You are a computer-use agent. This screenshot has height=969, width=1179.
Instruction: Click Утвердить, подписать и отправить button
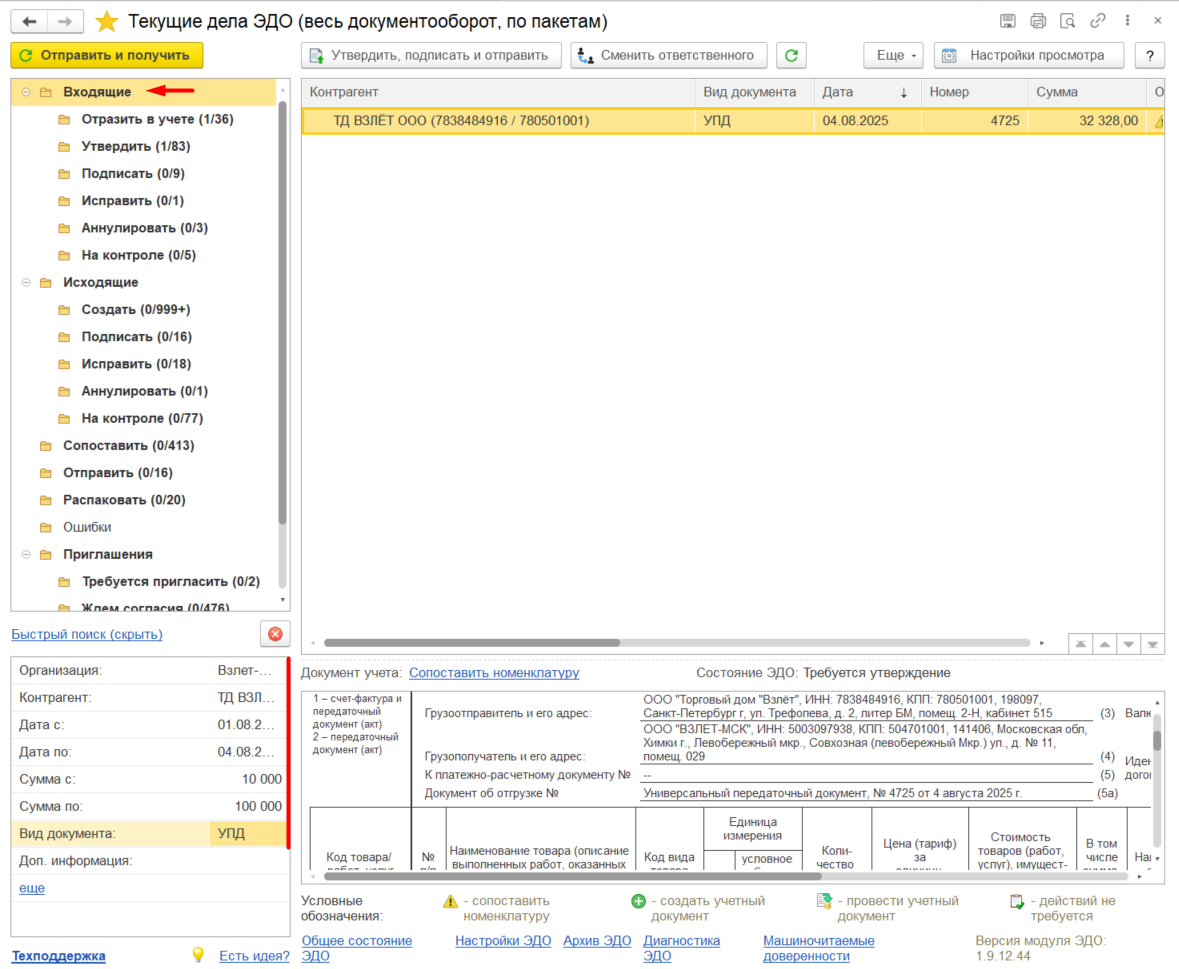click(x=432, y=56)
